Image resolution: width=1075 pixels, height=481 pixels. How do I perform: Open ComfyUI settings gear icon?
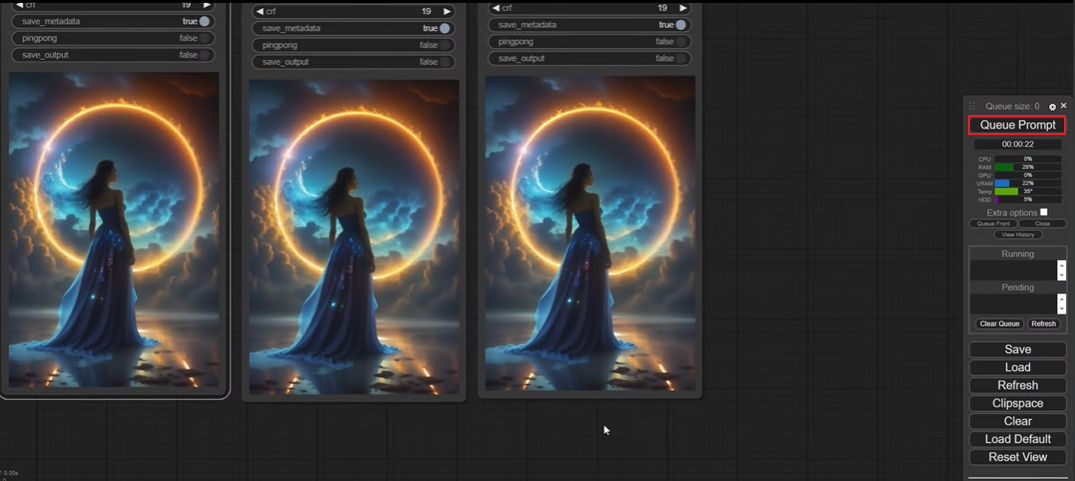pyautogui.click(x=1052, y=106)
